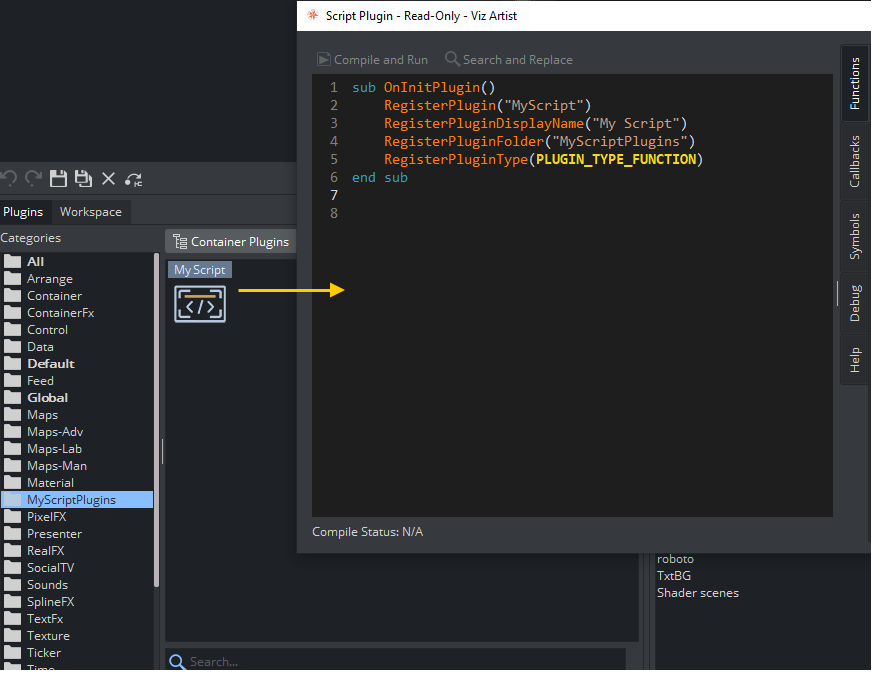Open the Functions side tab
The width and height of the screenshot is (872, 678).
coord(855,83)
